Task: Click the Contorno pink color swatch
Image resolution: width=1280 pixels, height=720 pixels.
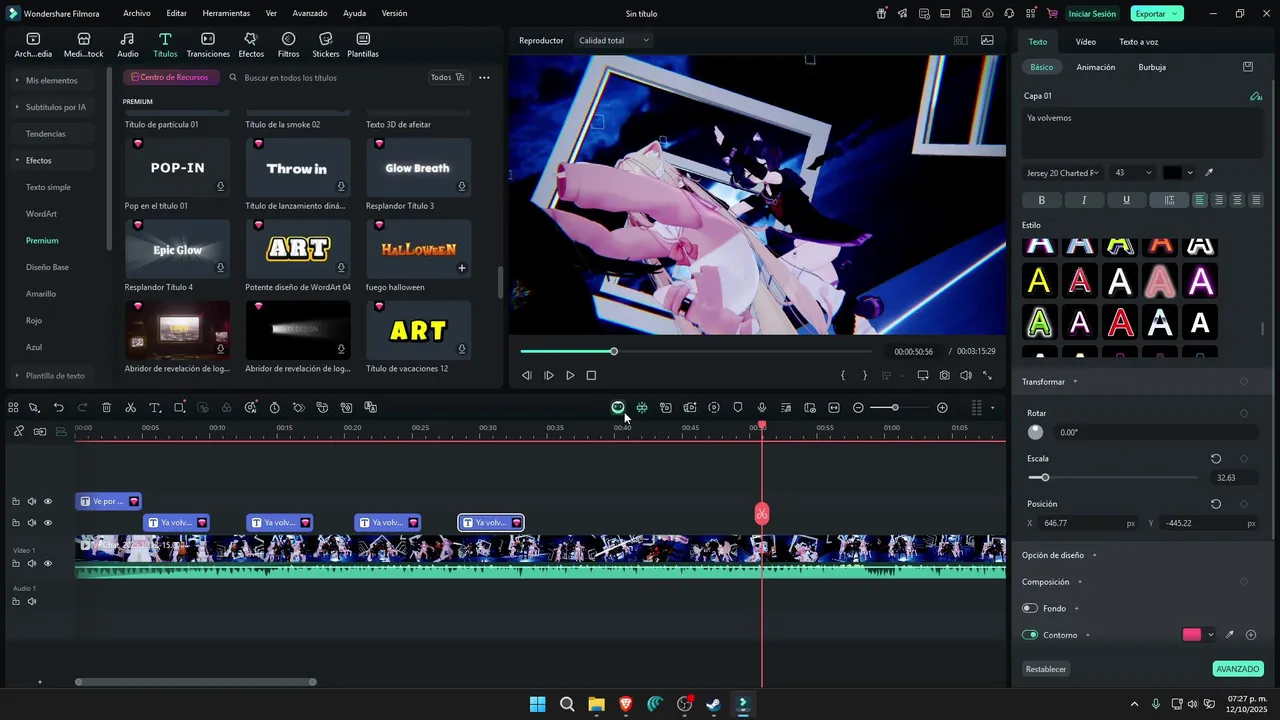Action: point(1192,635)
